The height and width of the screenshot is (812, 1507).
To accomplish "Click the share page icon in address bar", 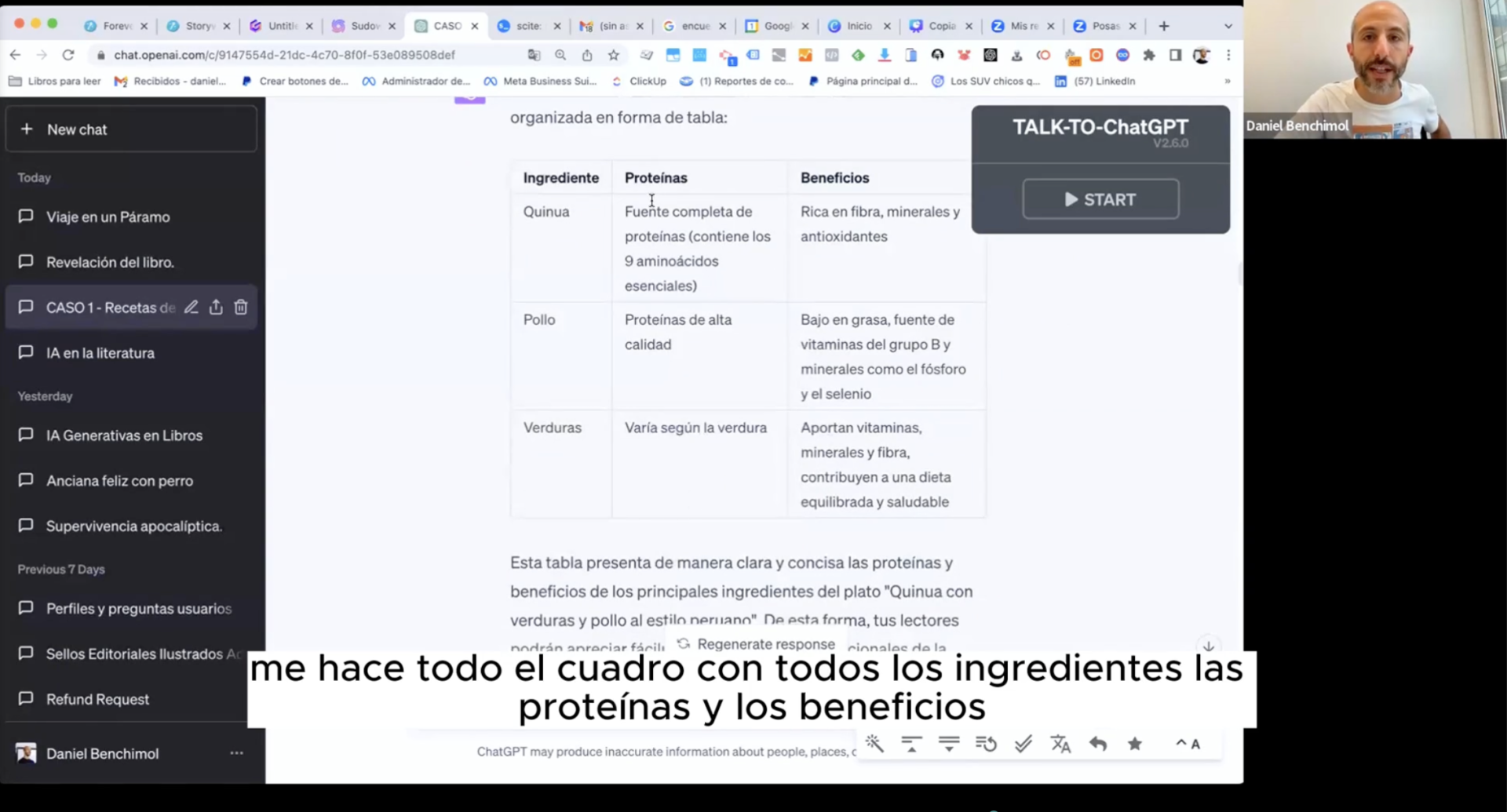I will point(587,55).
